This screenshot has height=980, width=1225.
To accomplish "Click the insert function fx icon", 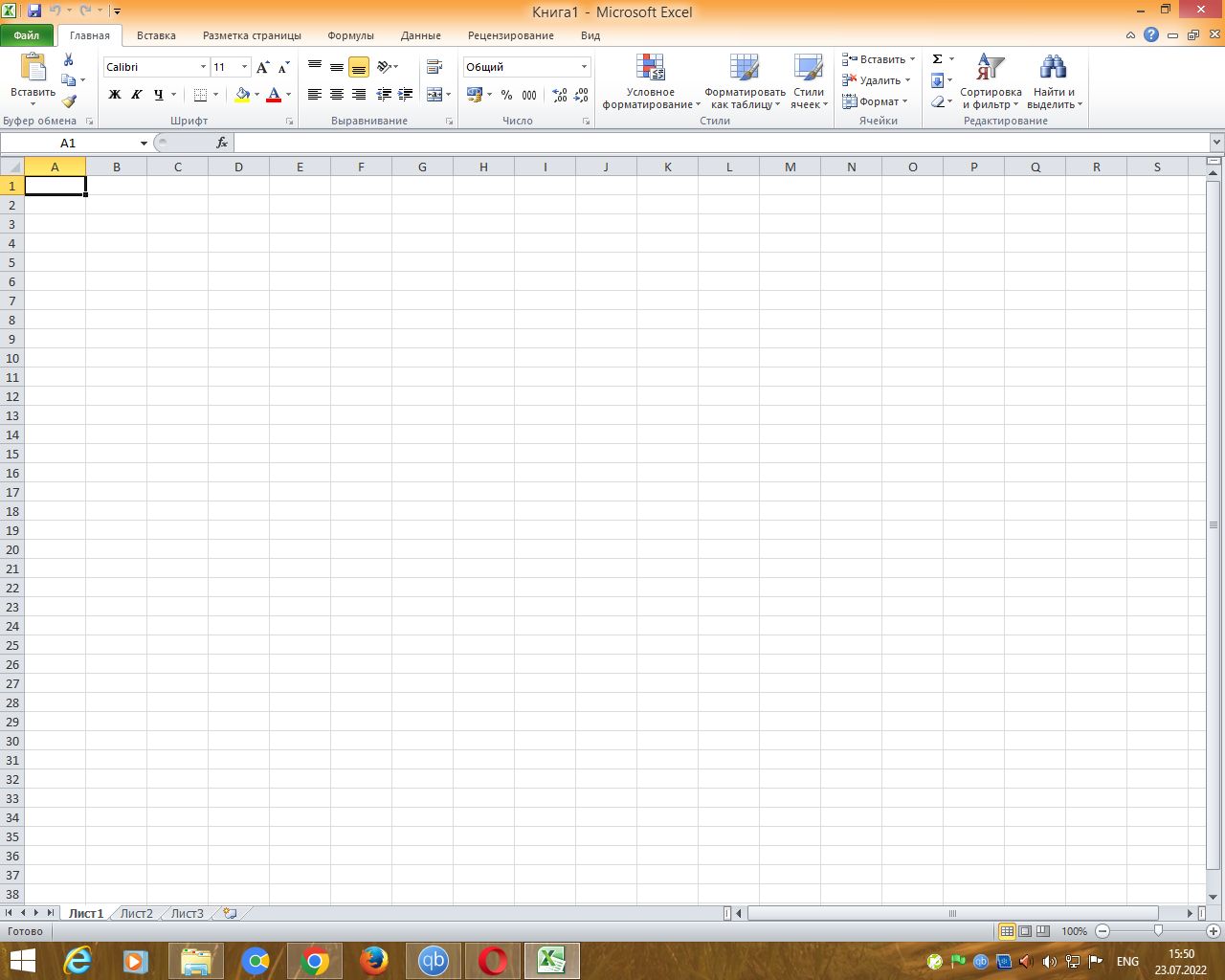I will (x=222, y=143).
